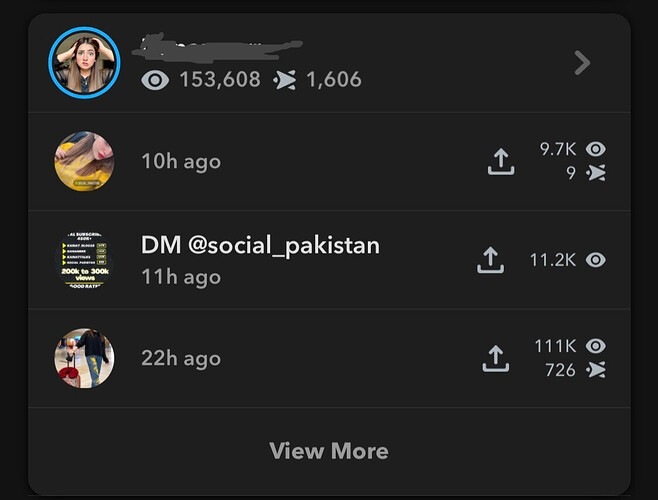Click the total views count 153,608
The width and height of the screenshot is (658, 500).
point(220,80)
